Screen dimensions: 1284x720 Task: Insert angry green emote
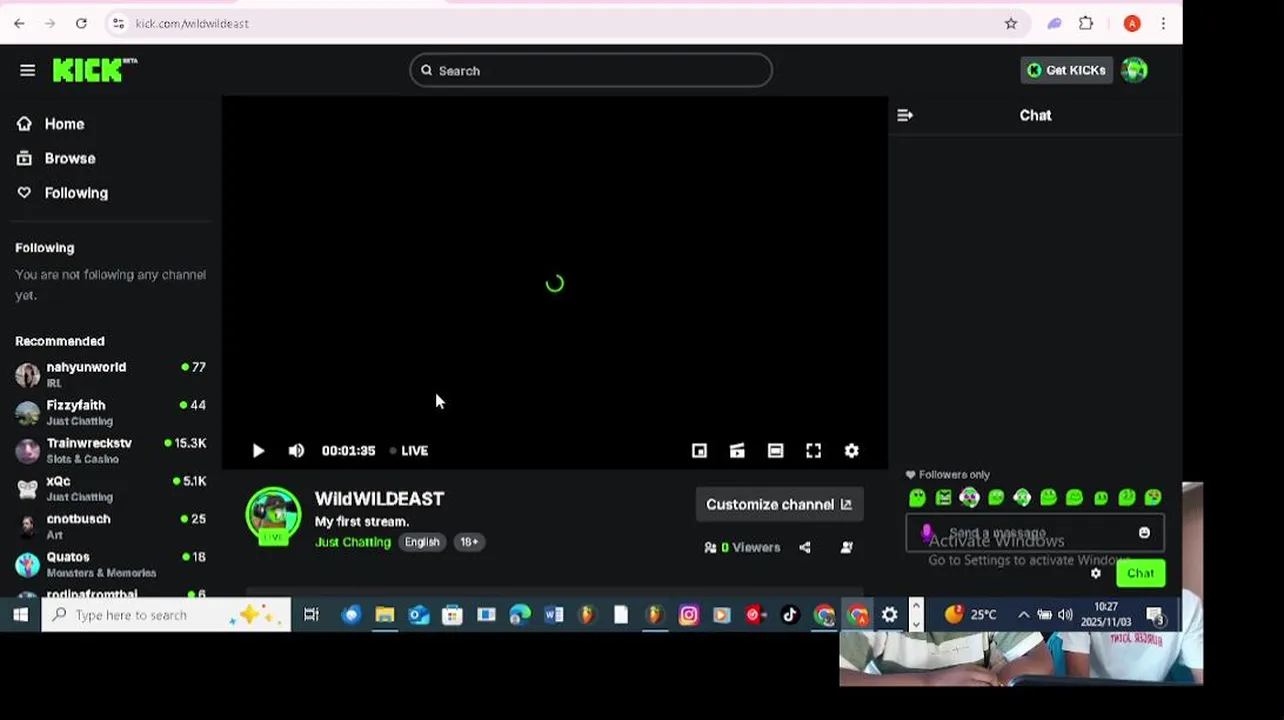[x=943, y=497]
